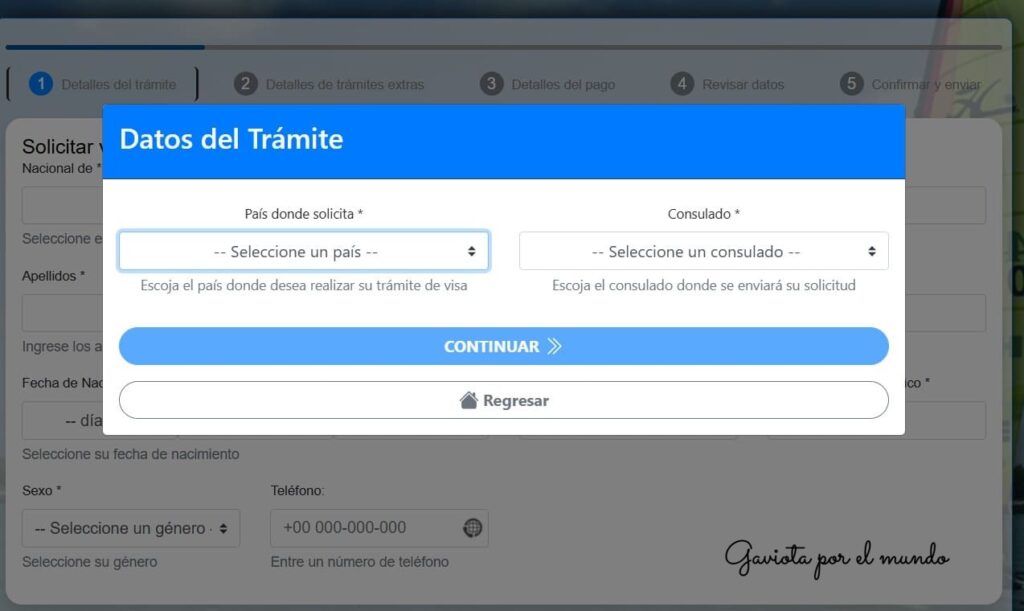Click inside the Teléfono phone number field
Screen dimensions: 1024x611
[370, 528]
